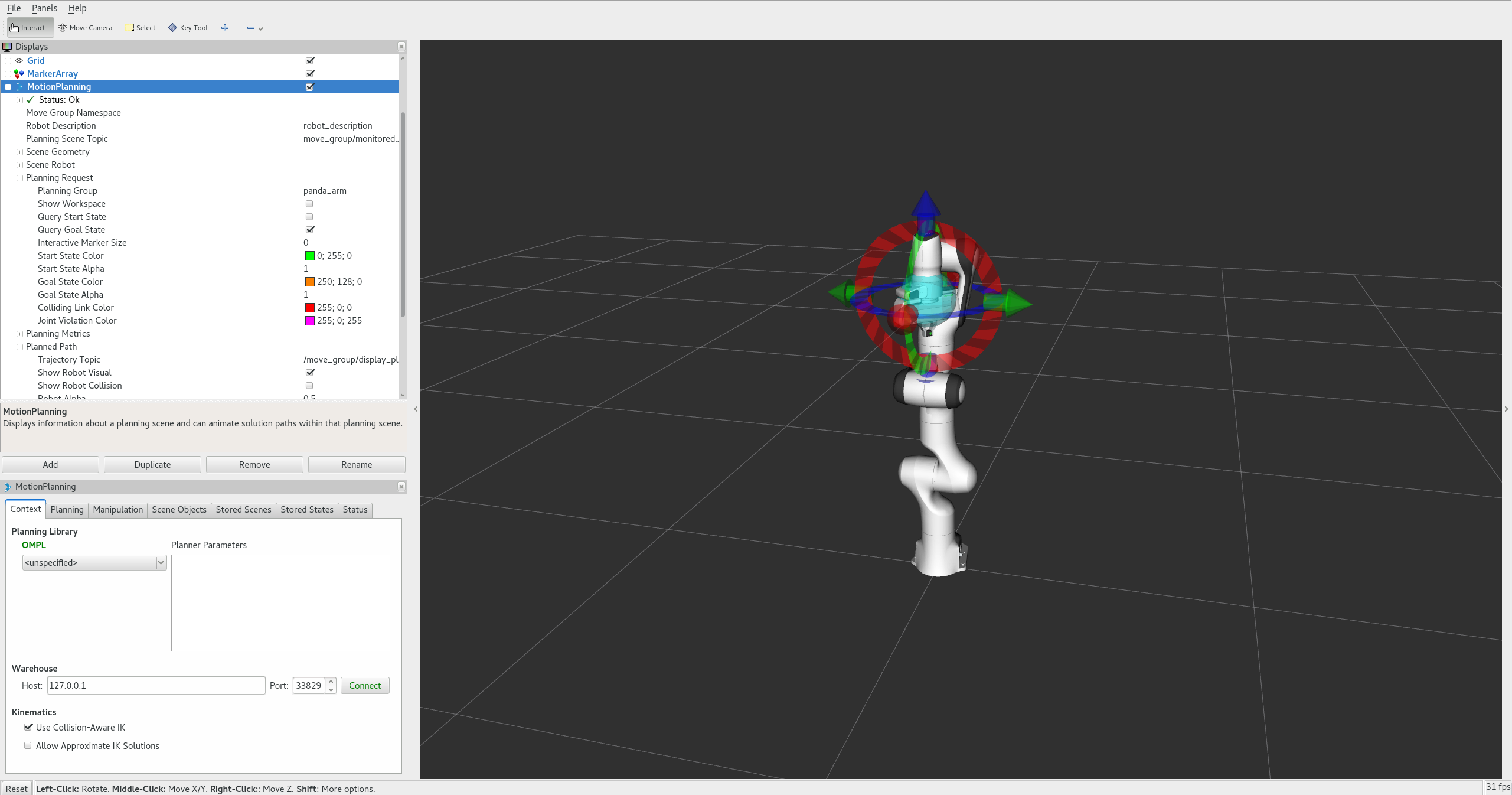Image resolution: width=1512 pixels, height=795 pixels.
Task: Click the MarkerArray display icon
Action: [19, 74]
